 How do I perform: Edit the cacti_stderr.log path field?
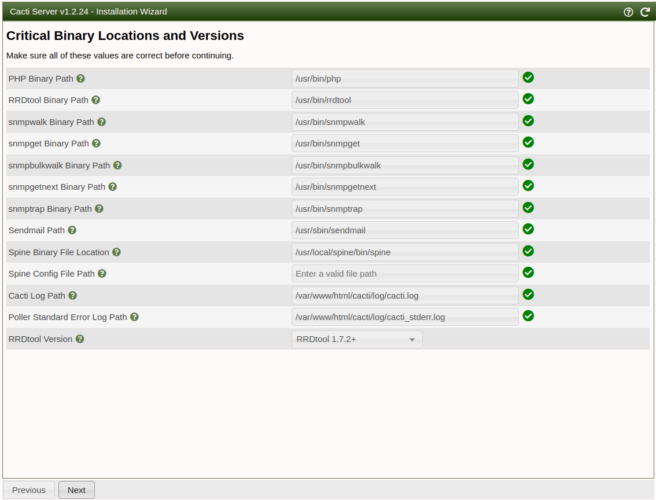[405, 317]
